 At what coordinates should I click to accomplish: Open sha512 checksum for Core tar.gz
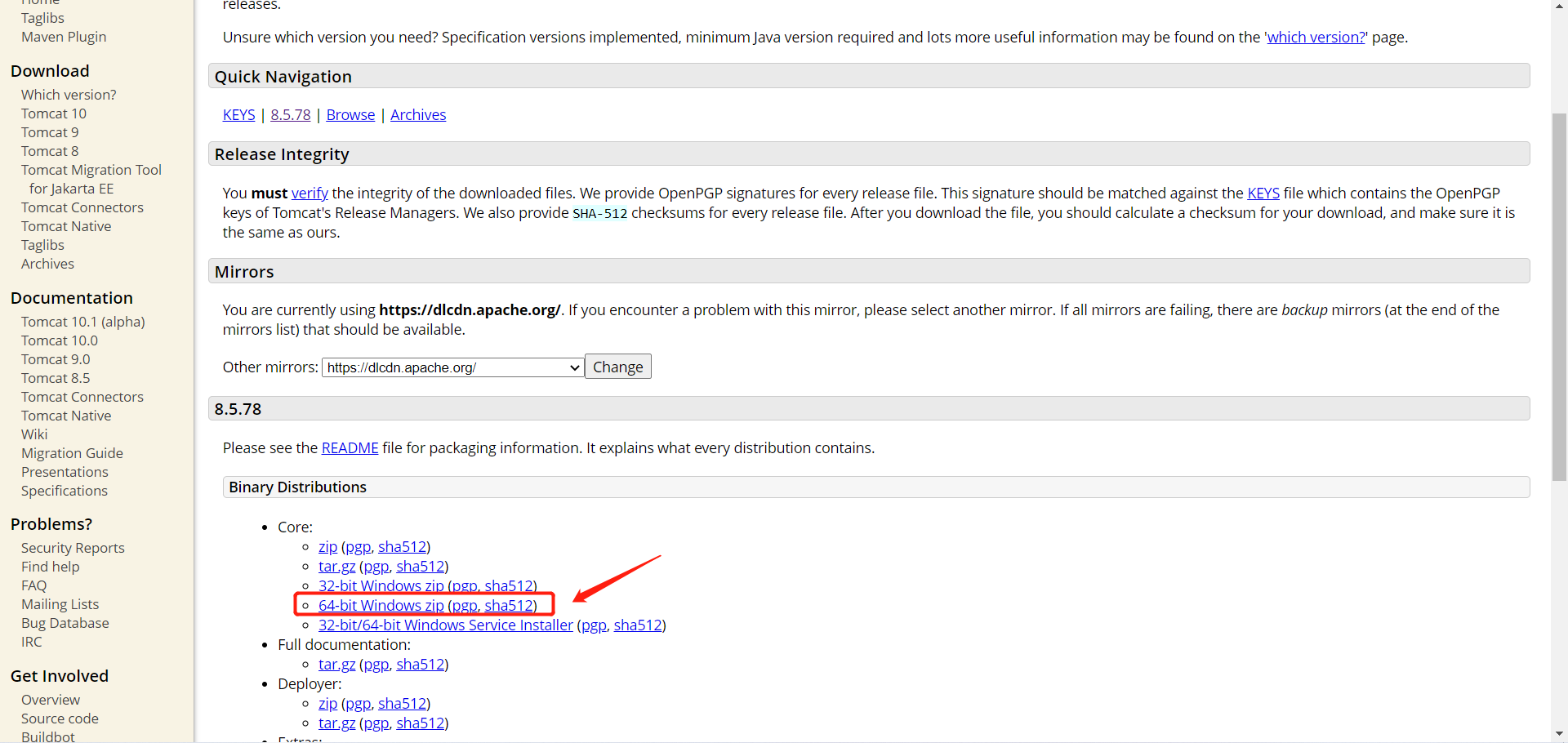pos(421,567)
